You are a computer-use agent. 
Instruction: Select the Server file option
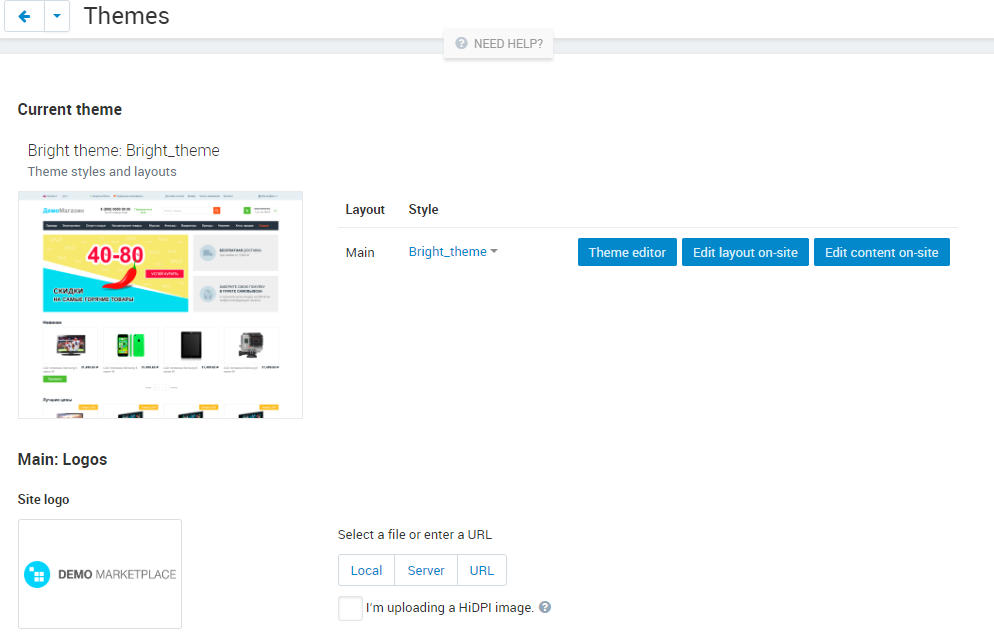[x=426, y=570]
